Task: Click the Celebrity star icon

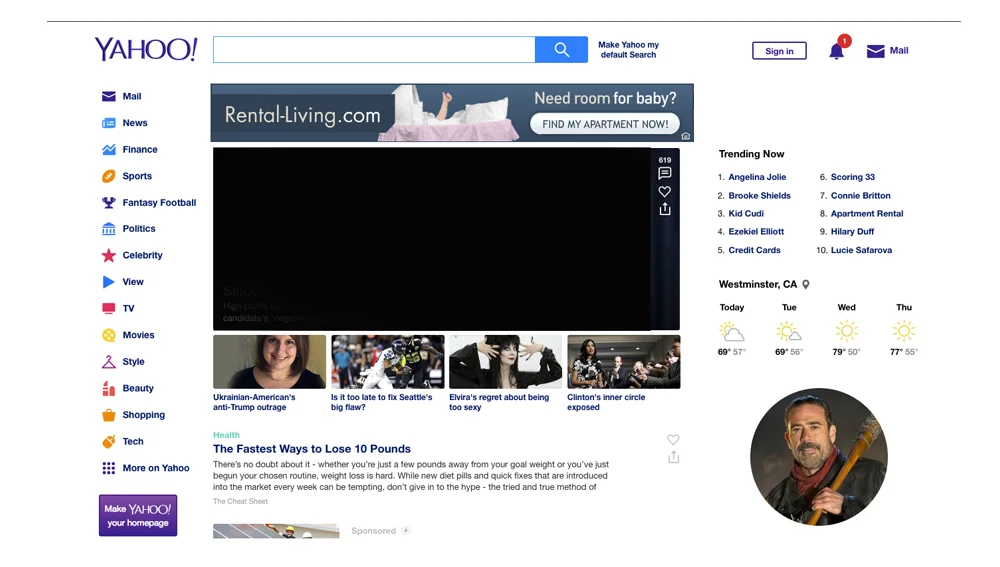Action: (x=109, y=256)
